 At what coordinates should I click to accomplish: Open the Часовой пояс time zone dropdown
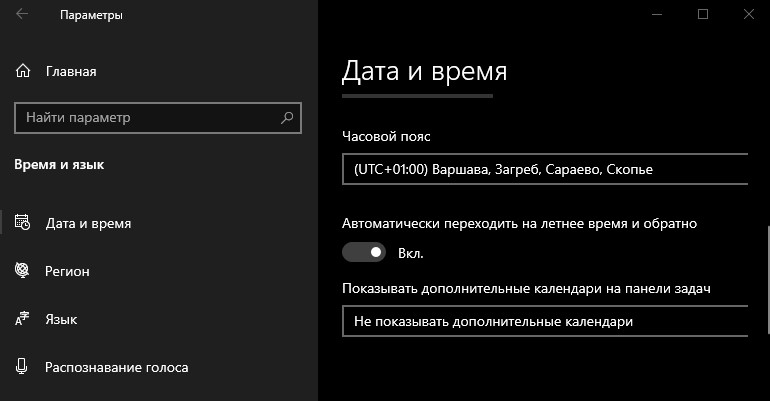(x=545, y=169)
